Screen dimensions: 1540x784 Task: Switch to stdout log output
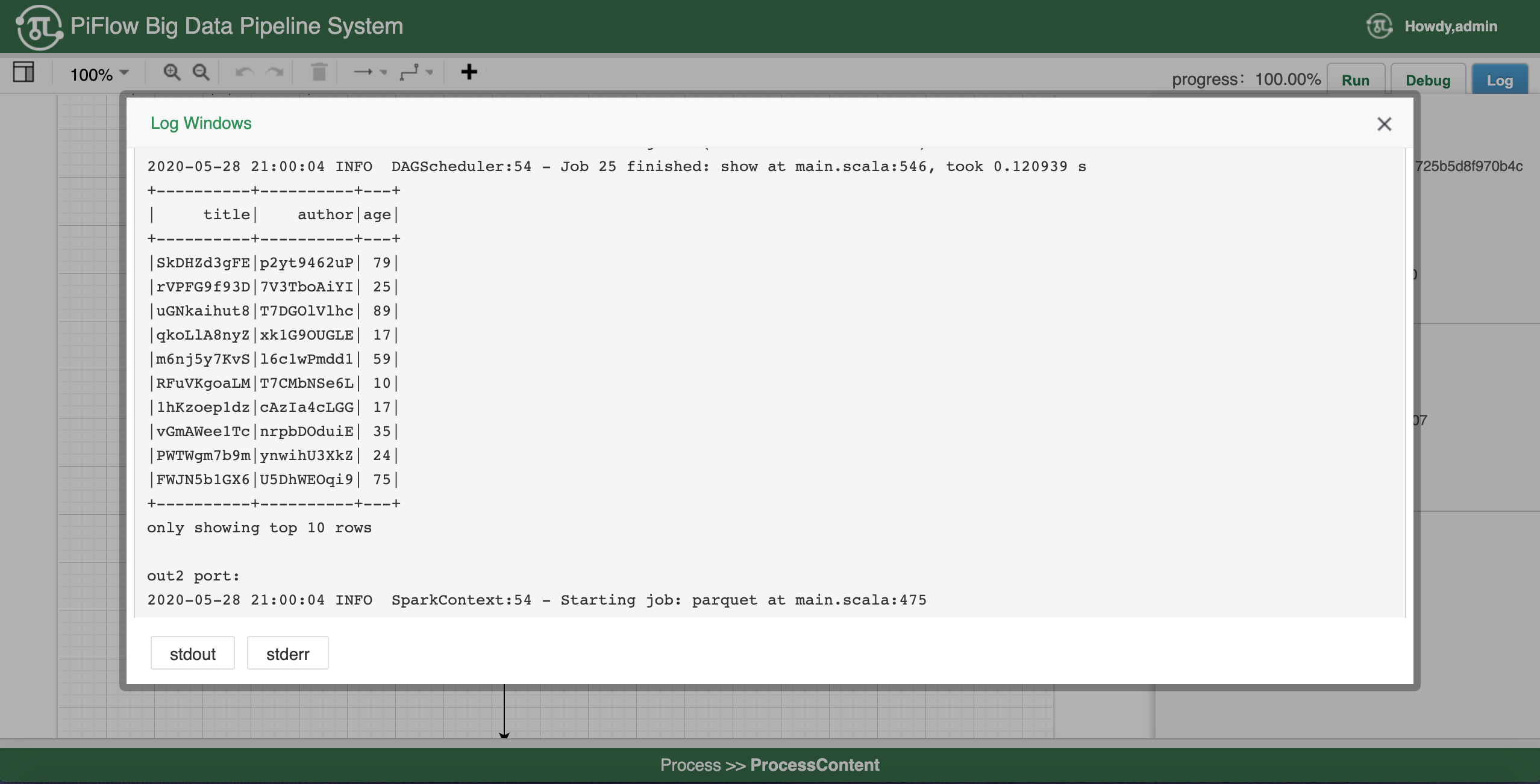pyautogui.click(x=192, y=653)
